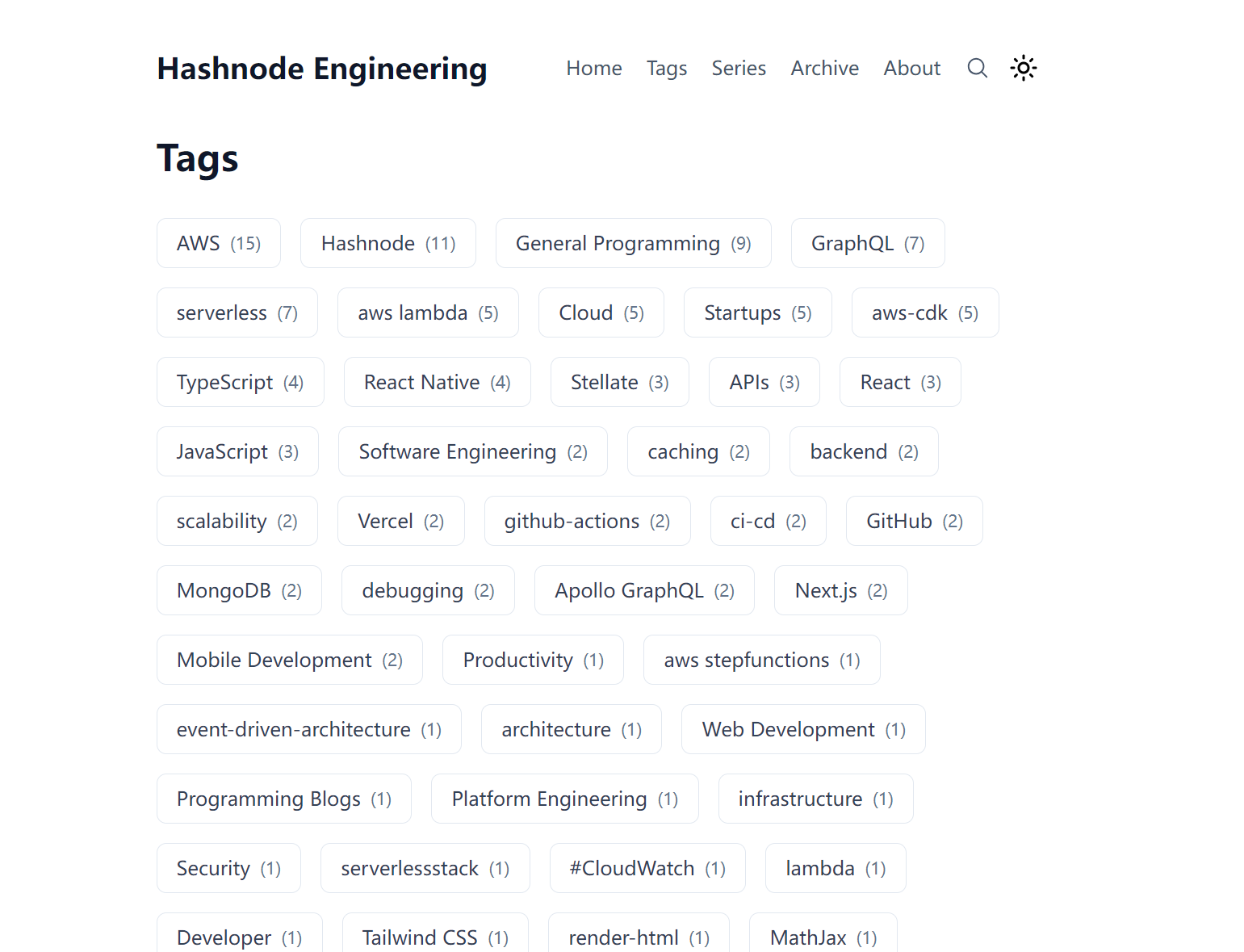Viewport: 1244px width, 952px height.
Task: Choose the APIs (3) tag
Action: [764, 382]
